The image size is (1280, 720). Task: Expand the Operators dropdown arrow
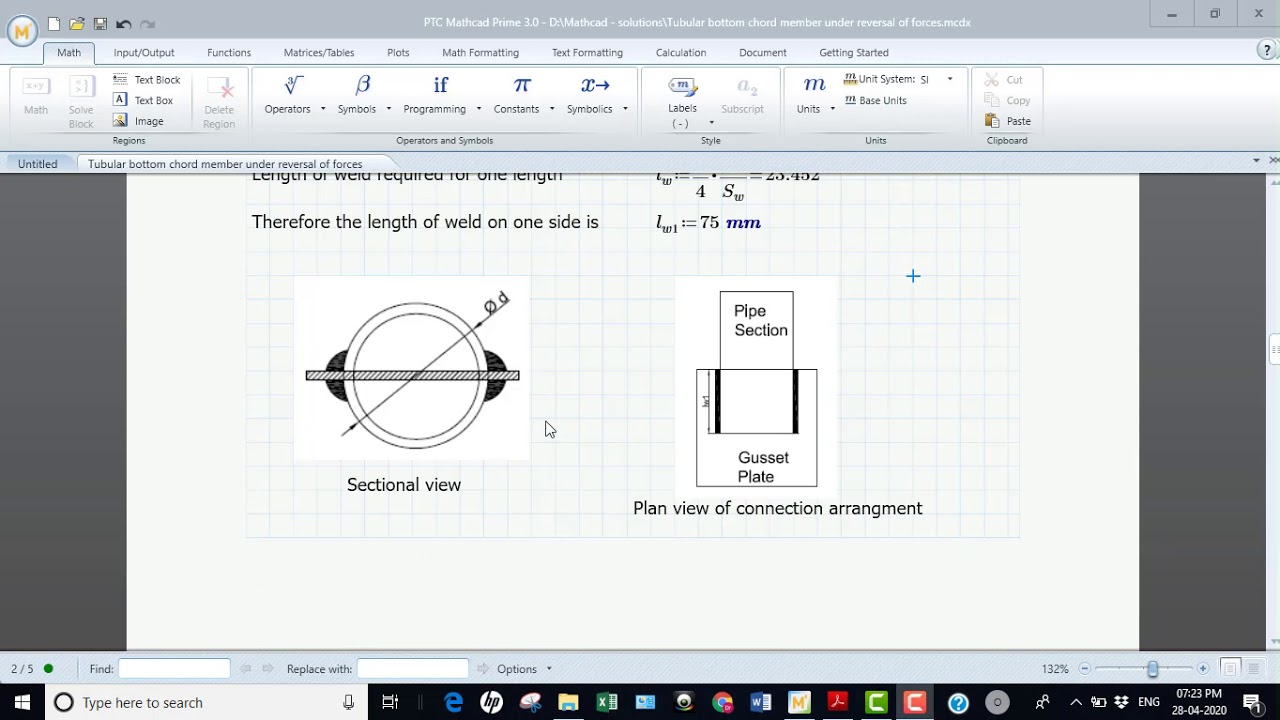(322, 109)
